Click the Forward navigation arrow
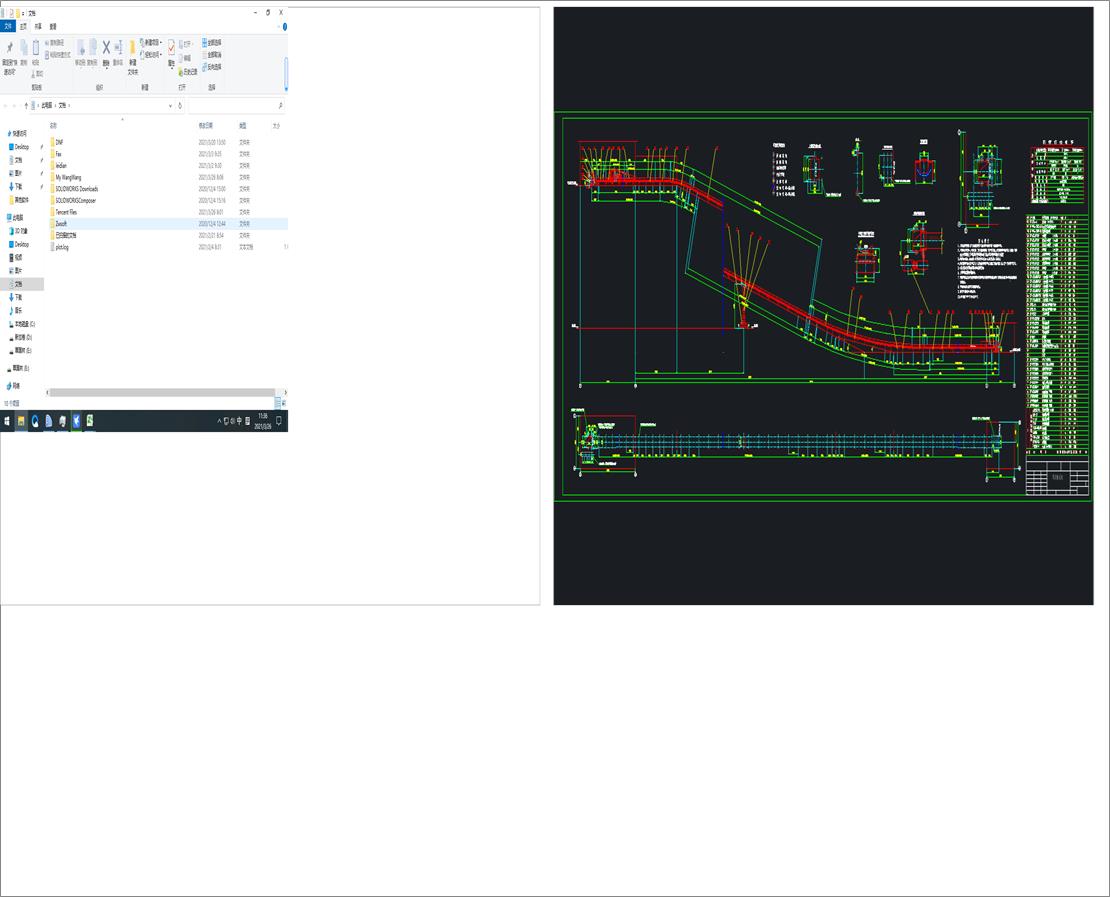 pos(14,105)
